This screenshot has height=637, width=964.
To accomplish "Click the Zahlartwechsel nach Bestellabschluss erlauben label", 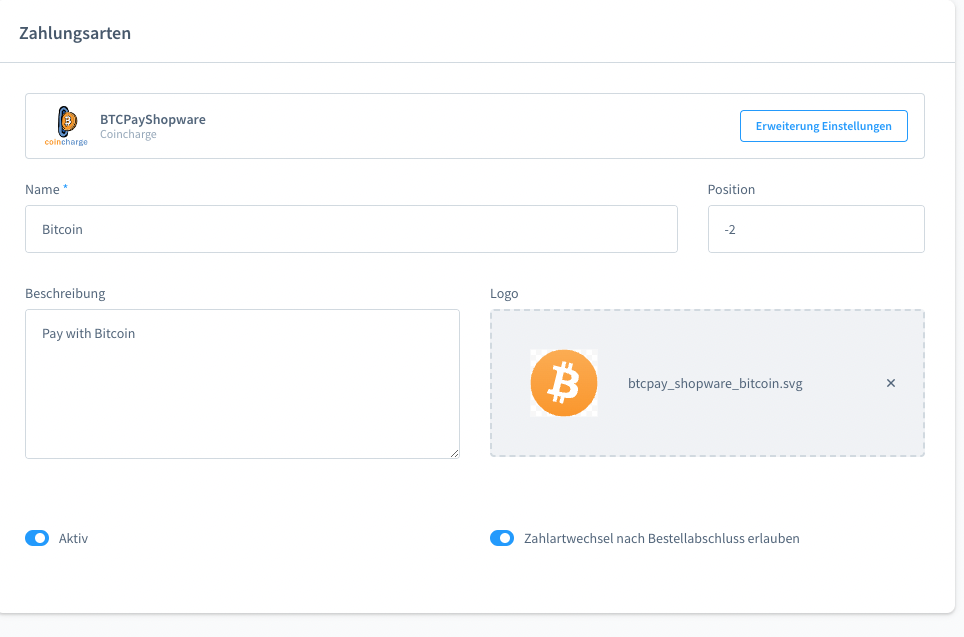I will tap(662, 539).
